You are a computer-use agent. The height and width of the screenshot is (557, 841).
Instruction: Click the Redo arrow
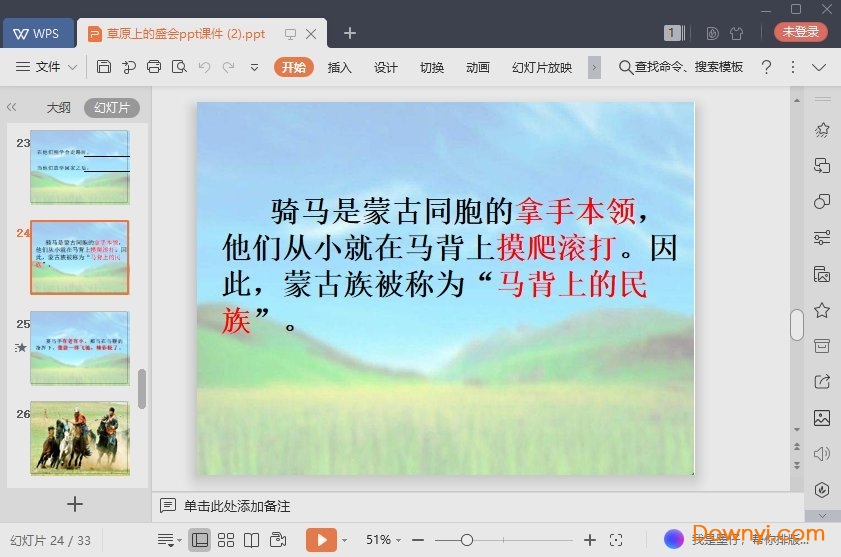click(228, 67)
